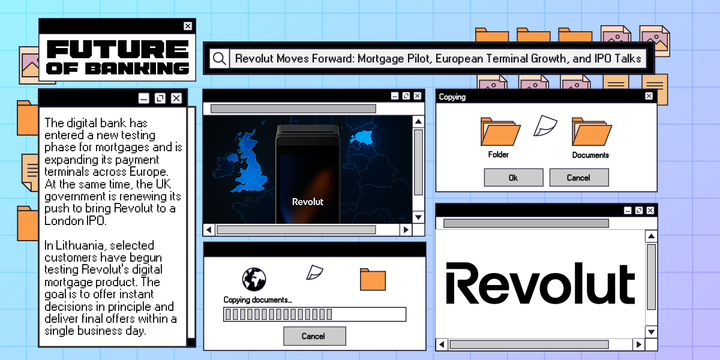Click the Revolut window's vertical scroll thumb

(651, 277)
